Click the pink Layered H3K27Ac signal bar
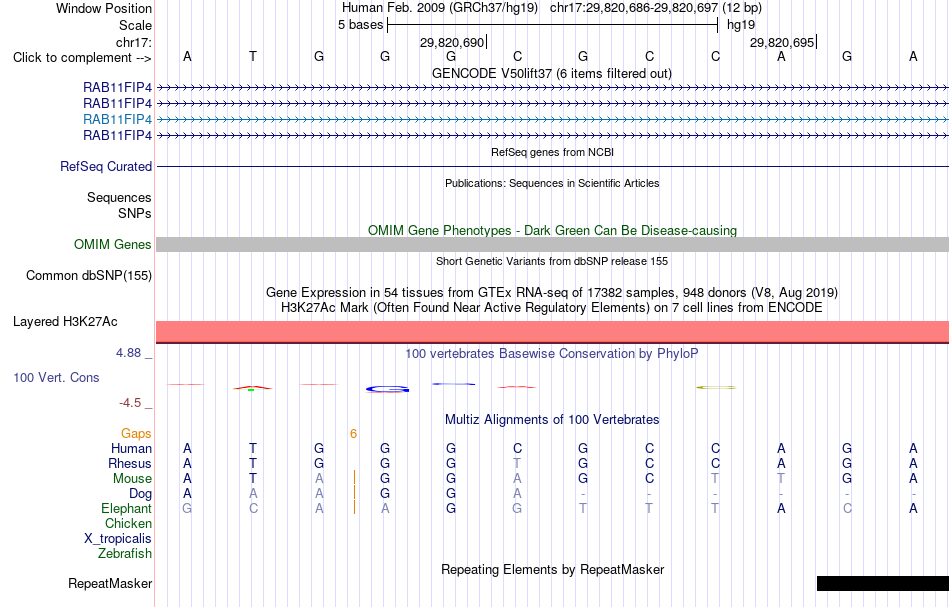 [552, 331]
